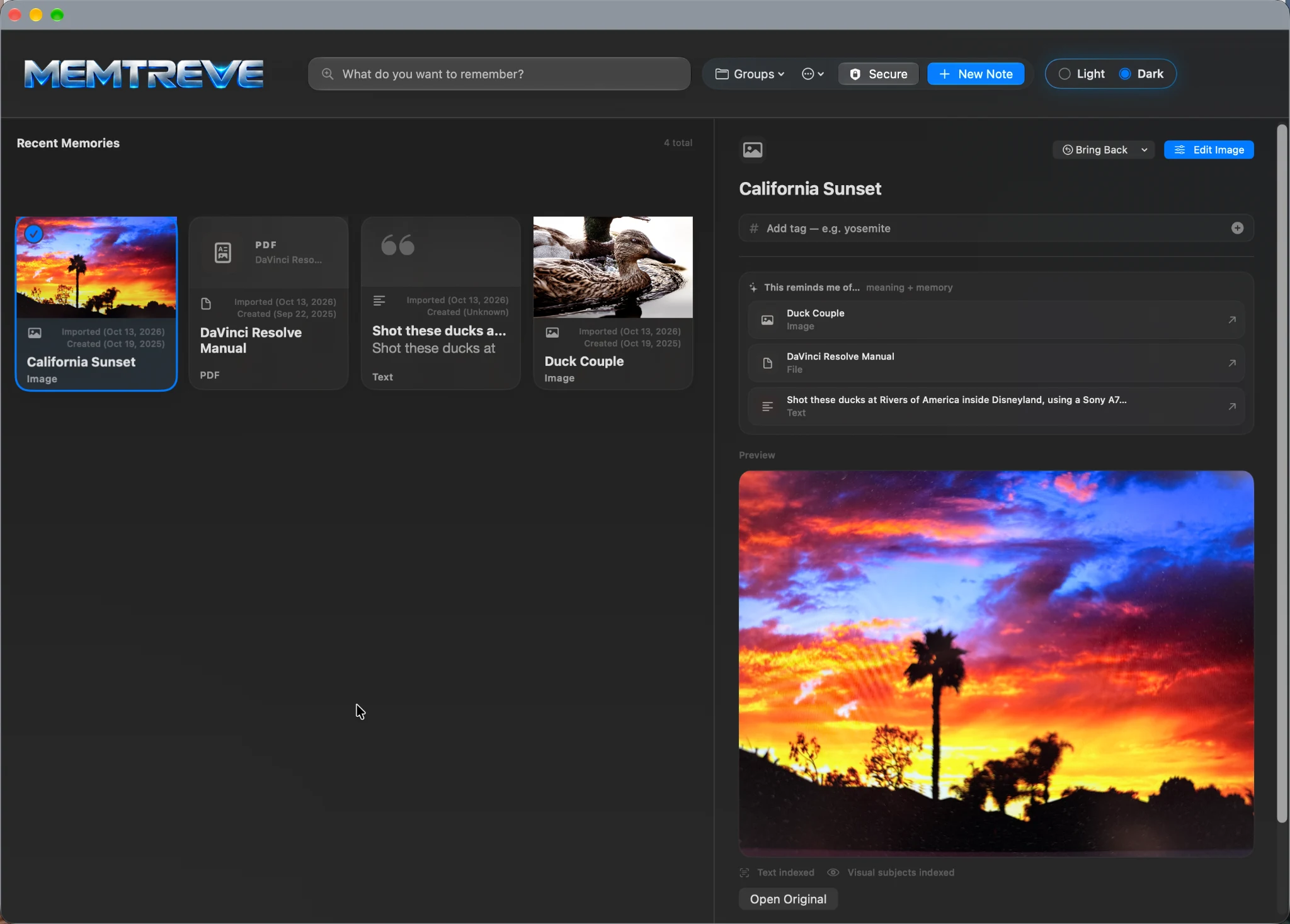Click the eye icon for Visual subjects indexed
The width and height of the screenshot is (1290, 924).
pyautogui.click(x=833, y=872)
